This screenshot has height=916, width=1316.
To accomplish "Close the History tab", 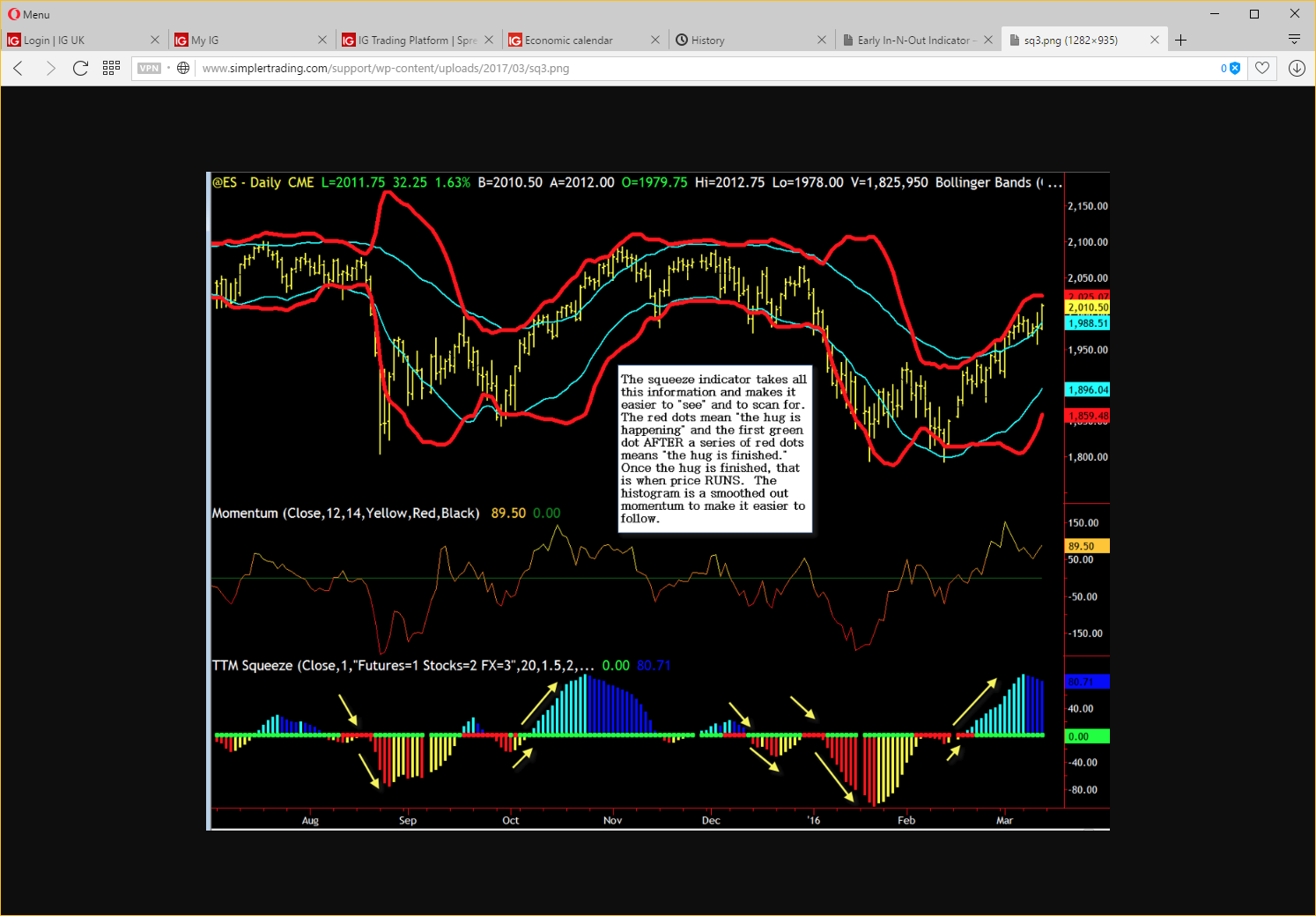I will (822, 40).
